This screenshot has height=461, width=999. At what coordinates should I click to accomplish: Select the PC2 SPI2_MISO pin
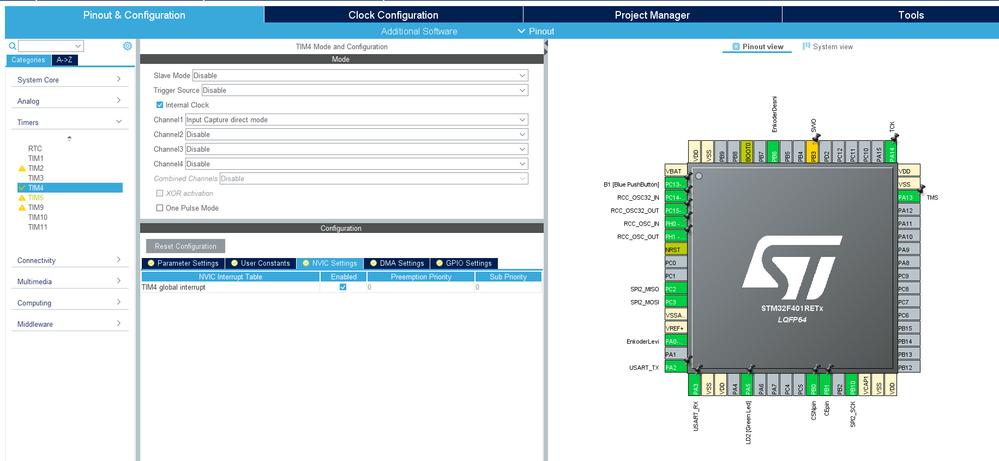click(x=676, y=288)
